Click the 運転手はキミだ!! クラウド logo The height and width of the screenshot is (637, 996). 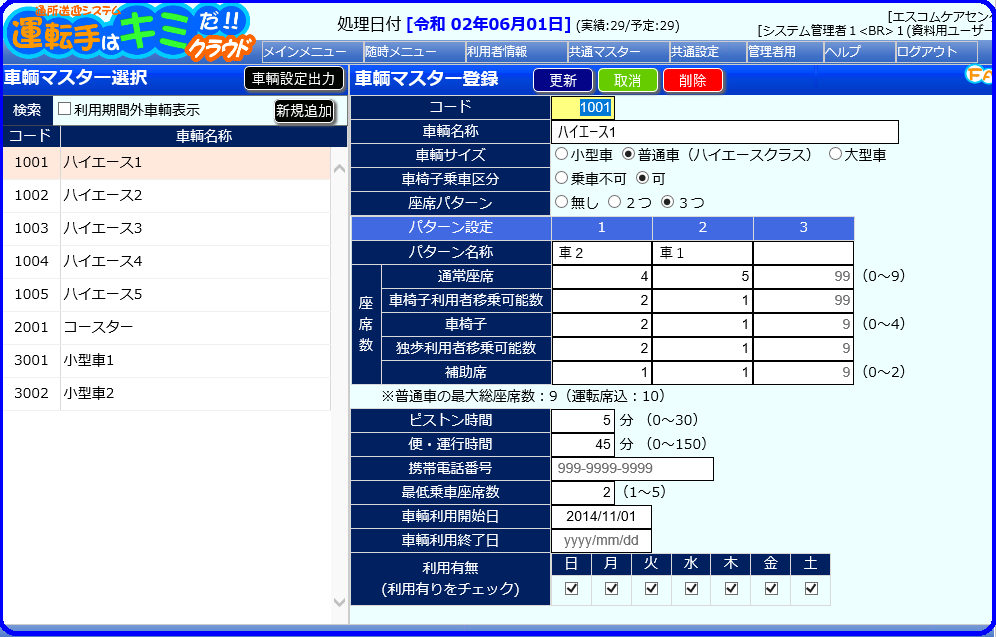point(130,33)
